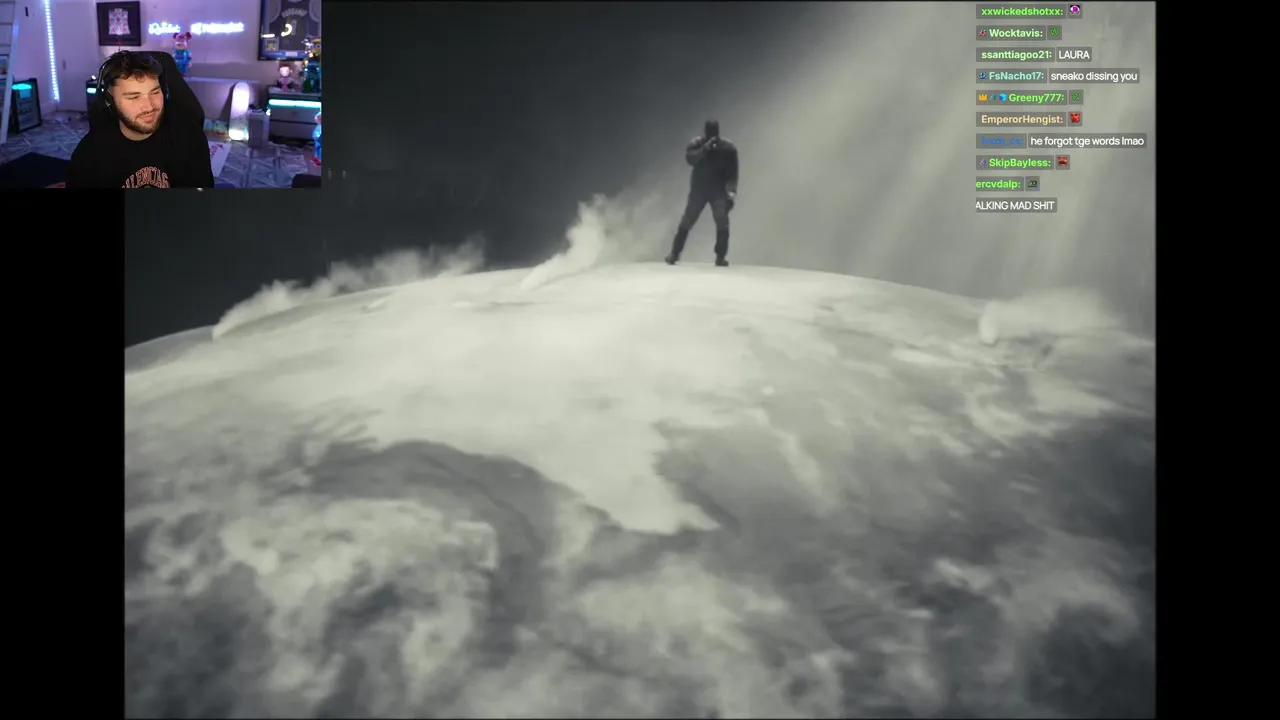Select the ssanttiagoo21 username in chat
Screen dimensions: 1280x720
1016,54
